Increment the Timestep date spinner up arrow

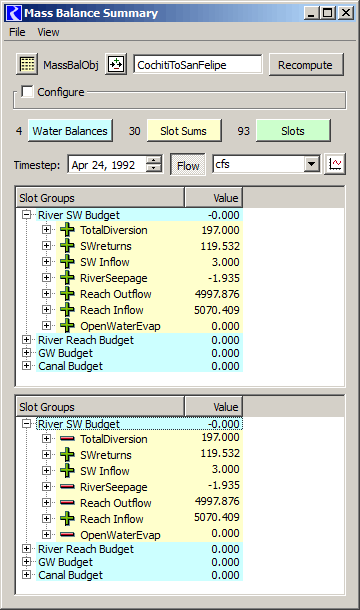[x=154, y=160]
